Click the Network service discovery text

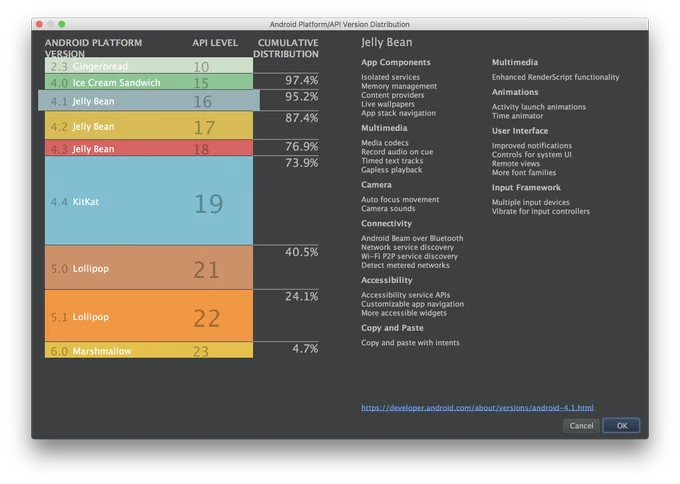click(x=407, y=247)
